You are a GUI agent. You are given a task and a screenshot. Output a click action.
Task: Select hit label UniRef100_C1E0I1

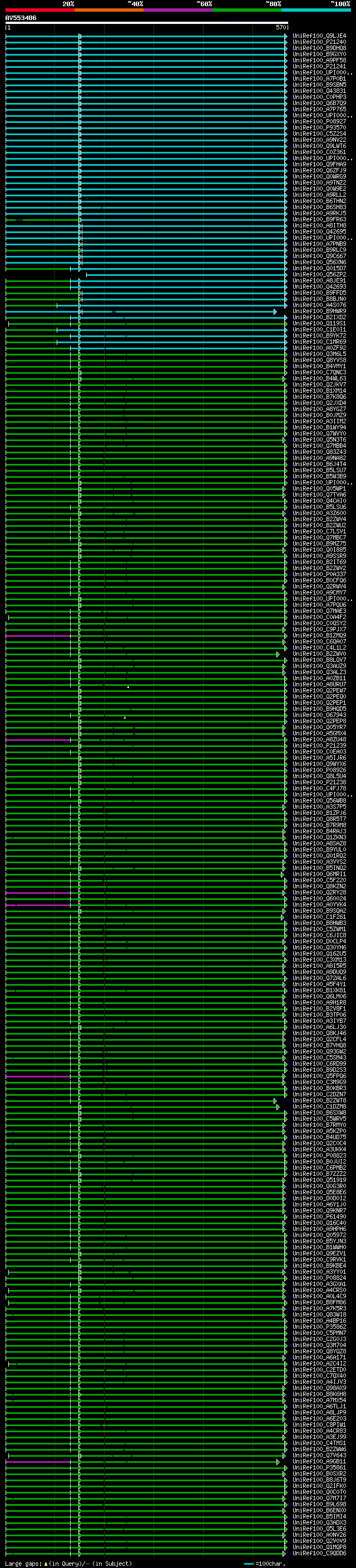319,330
